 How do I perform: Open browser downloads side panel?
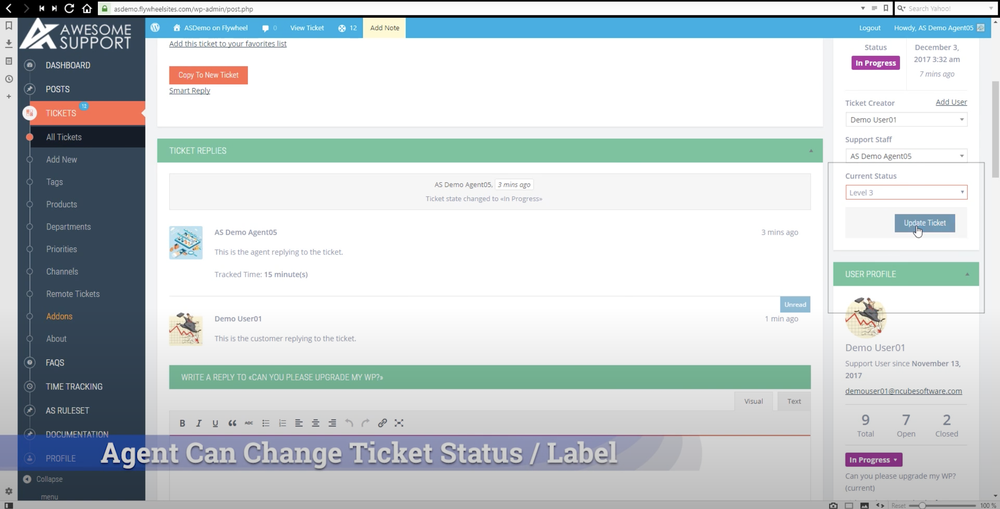pos(9,43)
